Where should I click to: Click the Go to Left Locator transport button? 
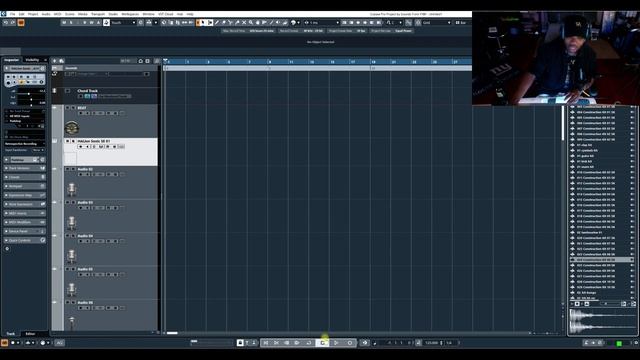pyautogui.click(x=266, y=343)
